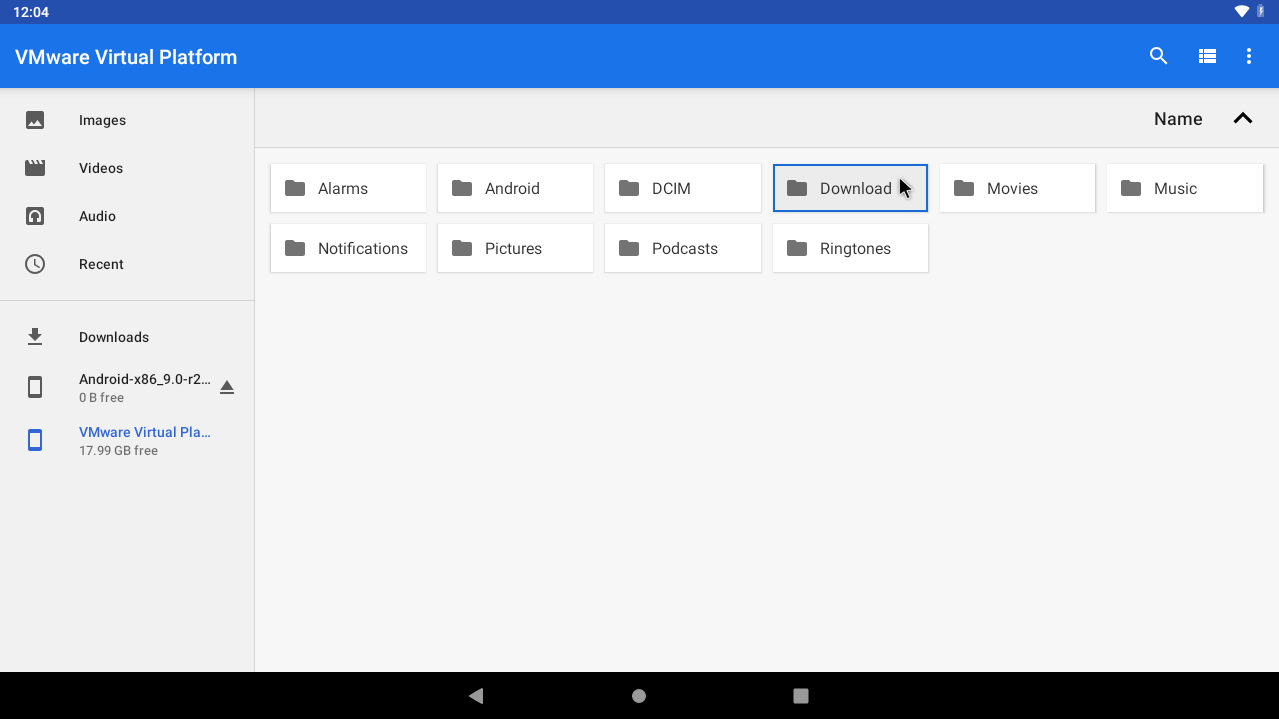Image resolution: width=1279 pixels, height=719 pixels.
Task: Select VMware Virtual Pla... storage entry
Action: pos(127,440)
